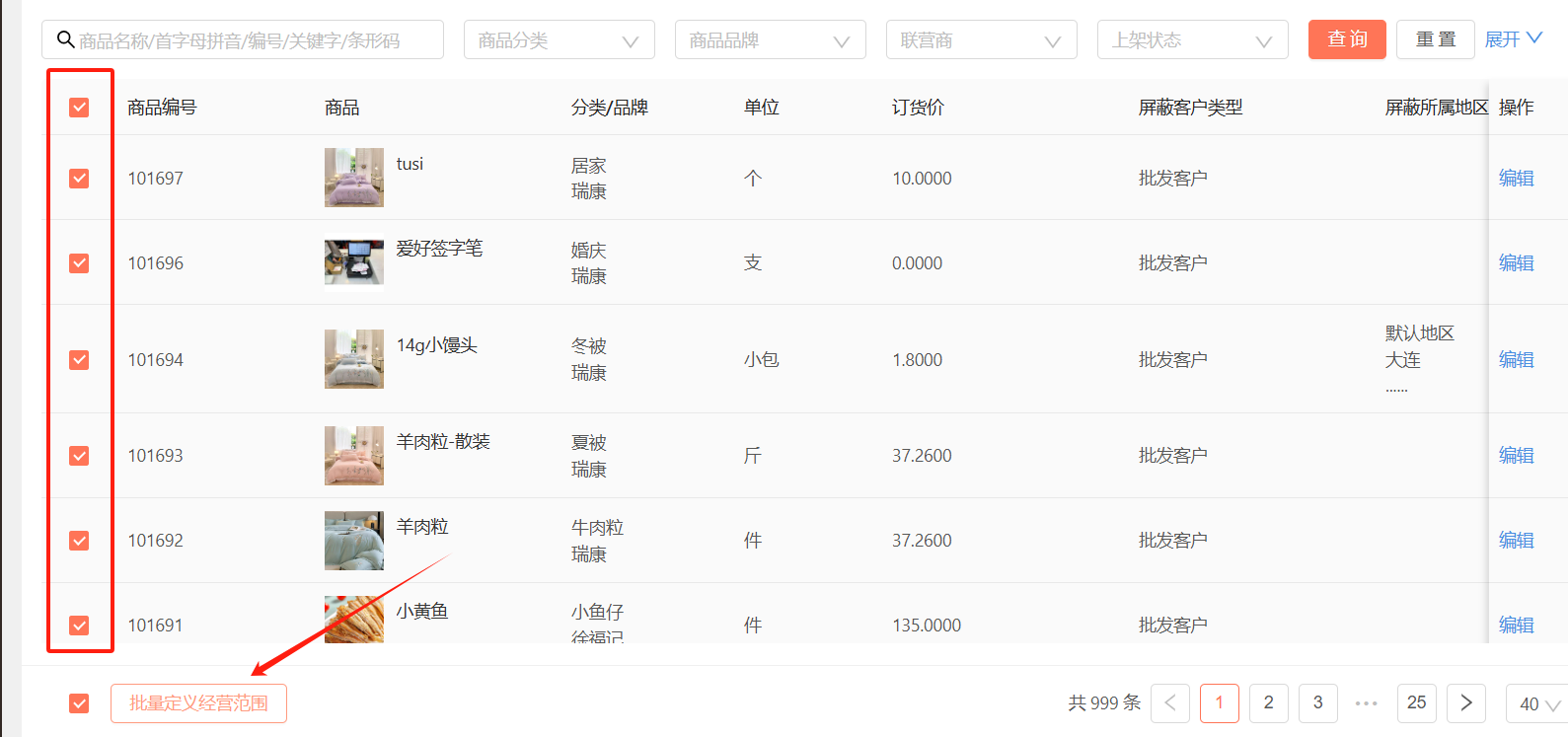Click 编辑 for product 101694
This screenshot has height=737, width=1568.
click(x=1516, y=359)
